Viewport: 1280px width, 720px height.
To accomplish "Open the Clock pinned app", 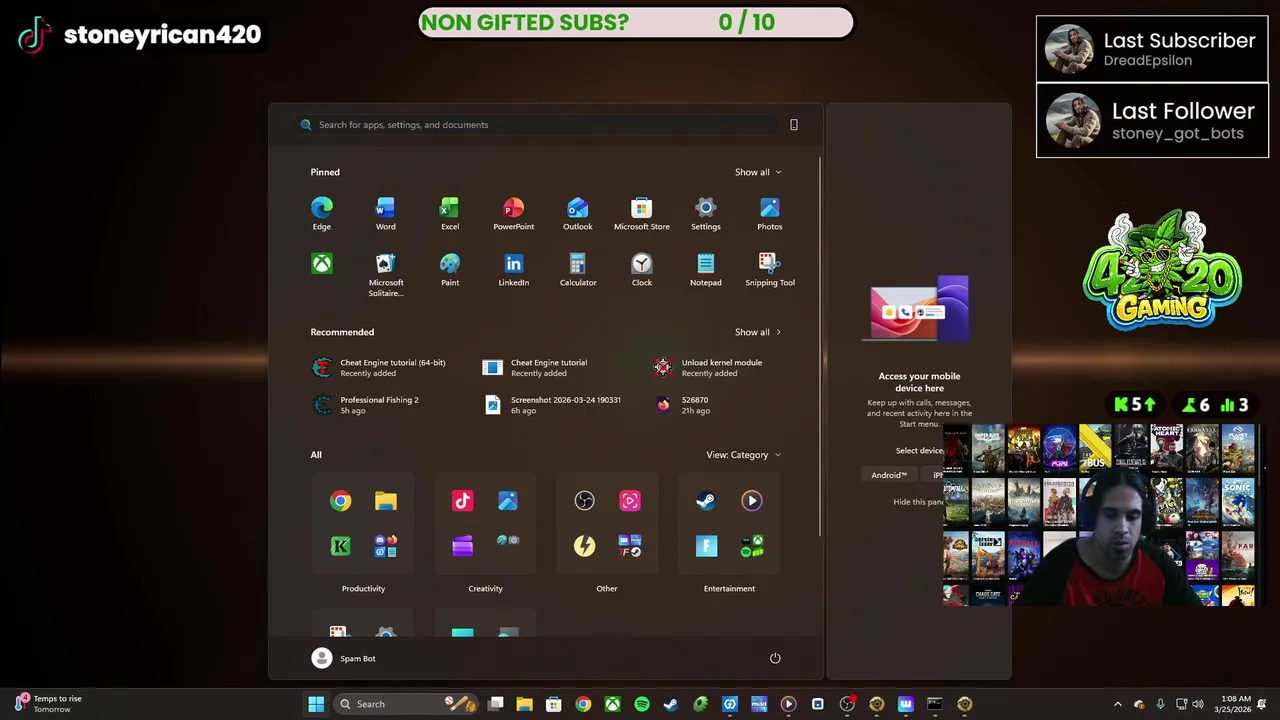I will coord(641,269).
